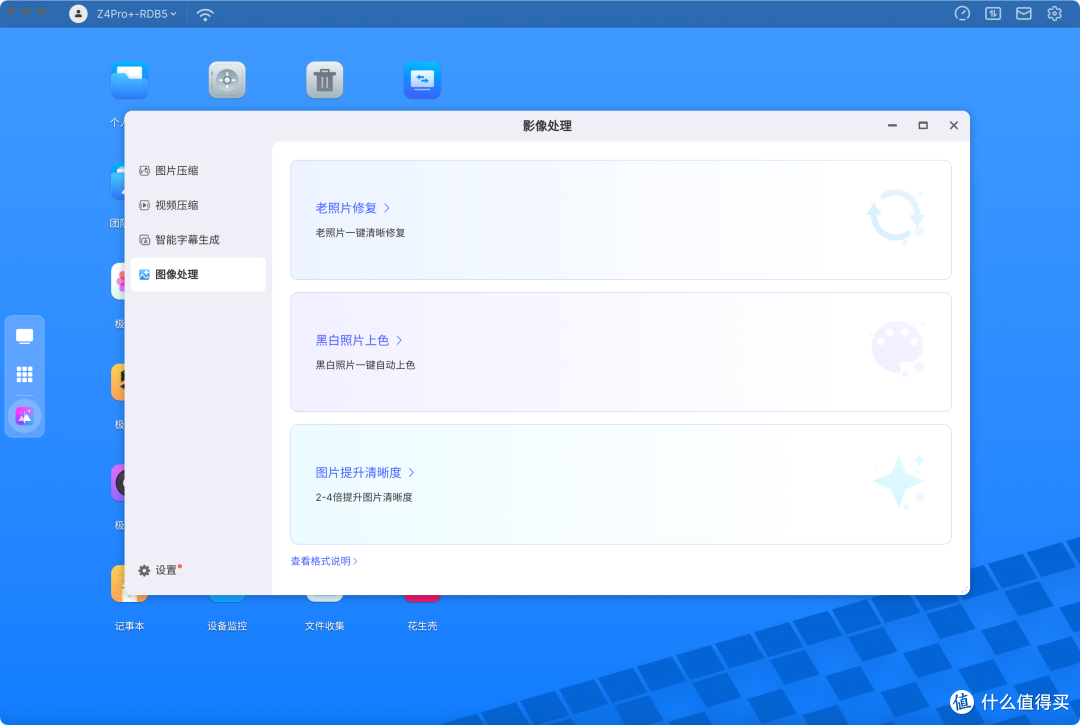1080x725 pixels.
Task: Click the 设置 gear icon
Action: (x=144, y=571)
